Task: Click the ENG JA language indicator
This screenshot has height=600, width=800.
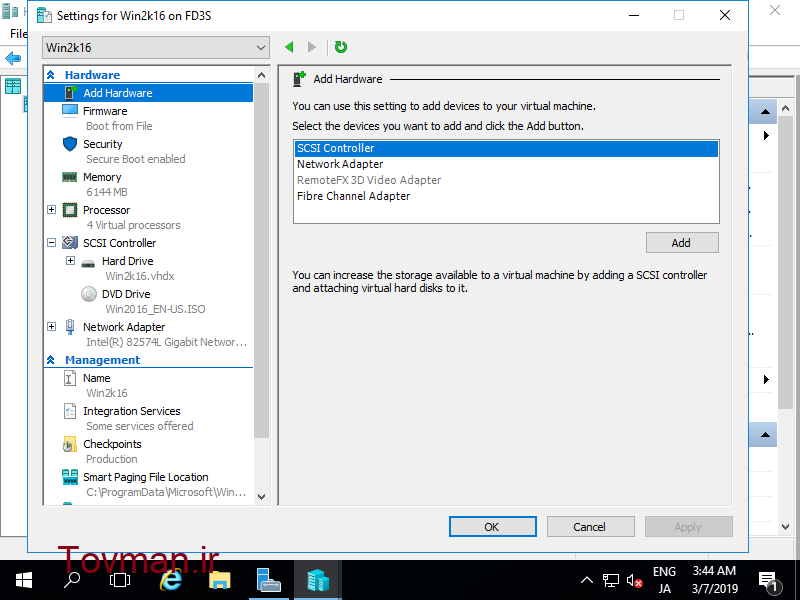Action: tap(664, 581)
